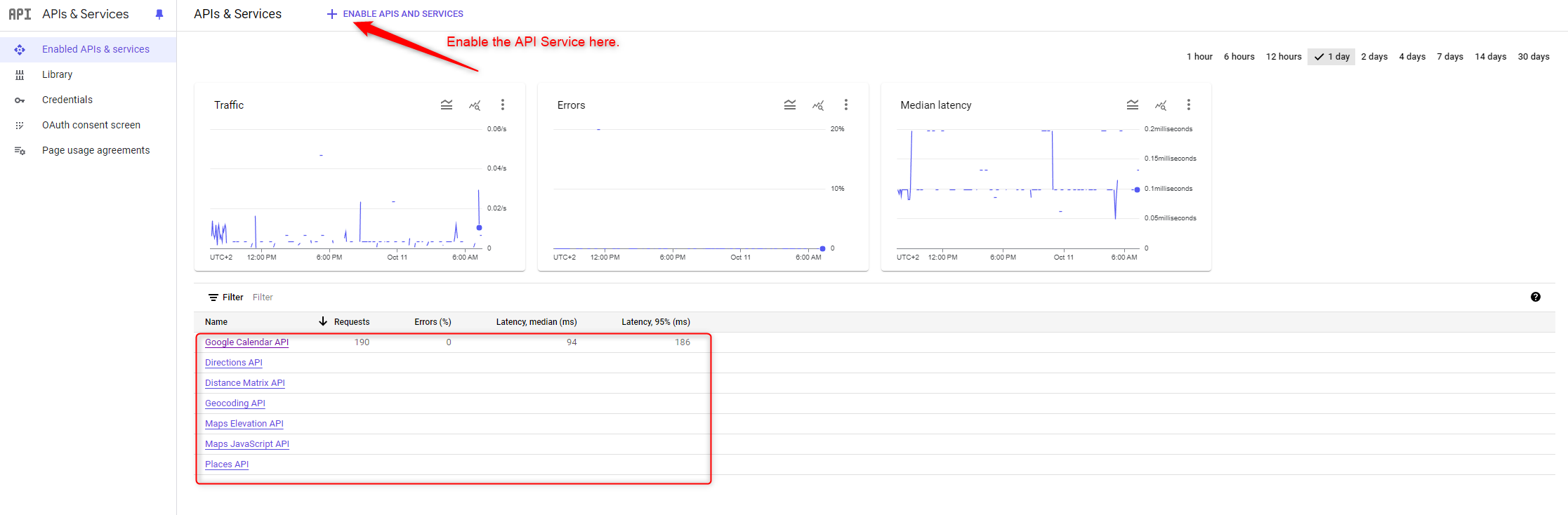Select the 30 days time range

[x=1533, y=57]
